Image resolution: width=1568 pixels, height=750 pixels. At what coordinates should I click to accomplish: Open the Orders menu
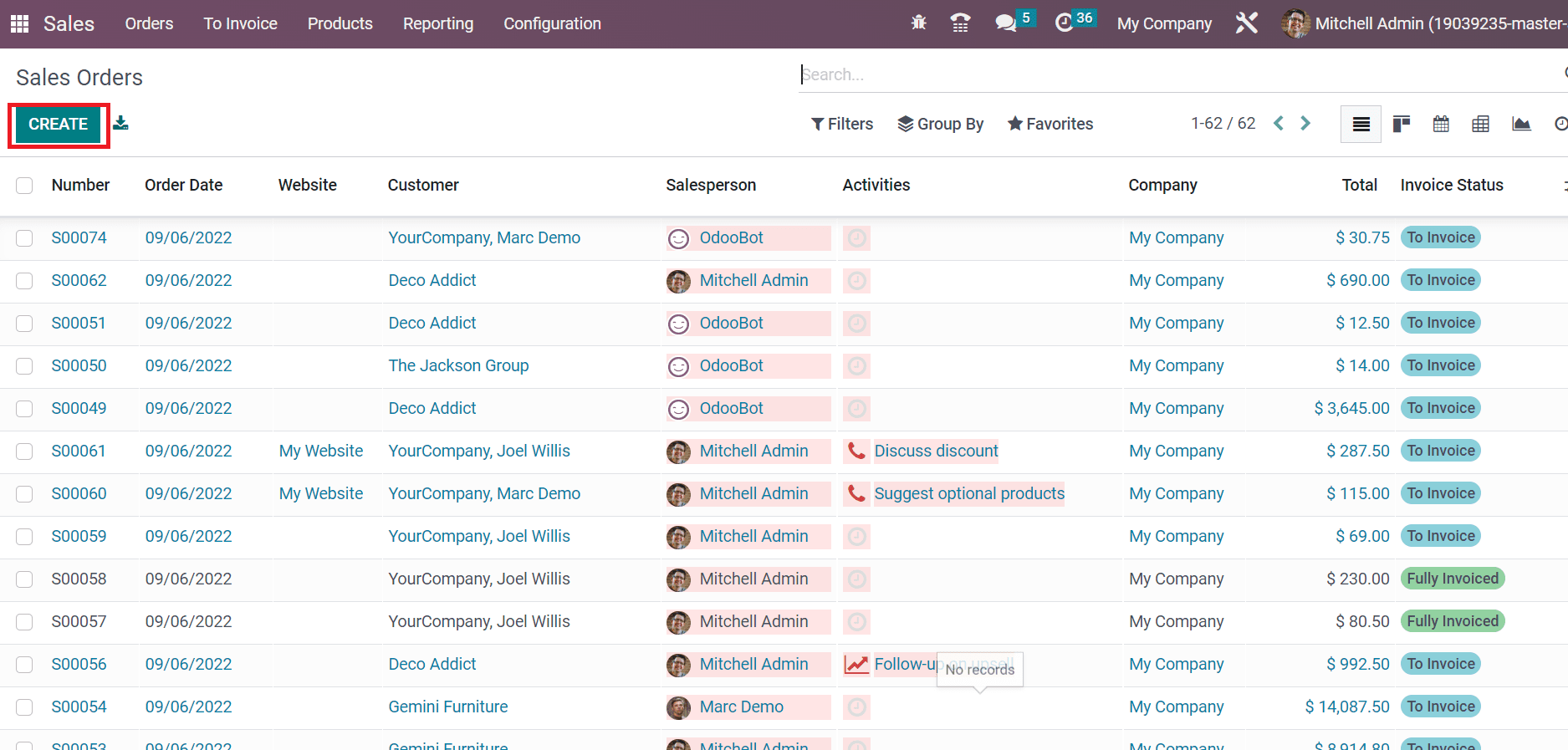coord(149,23)
